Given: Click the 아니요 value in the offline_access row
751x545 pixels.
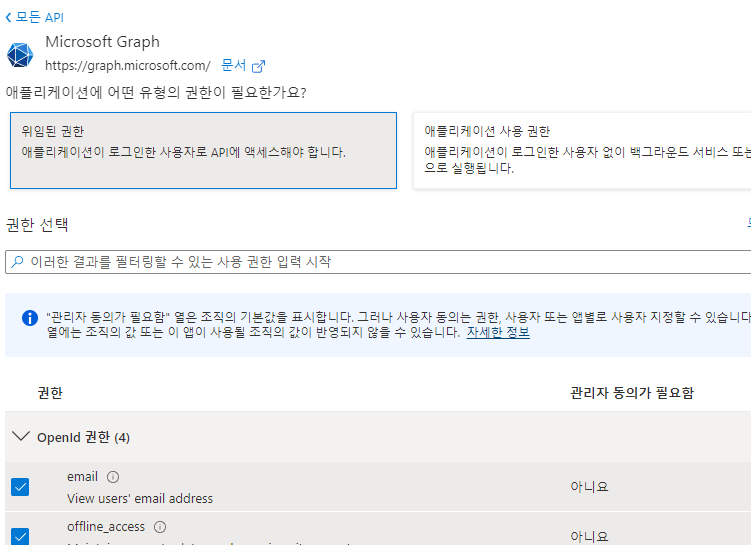Looking at the screenshot, I should tap(589, 536).
